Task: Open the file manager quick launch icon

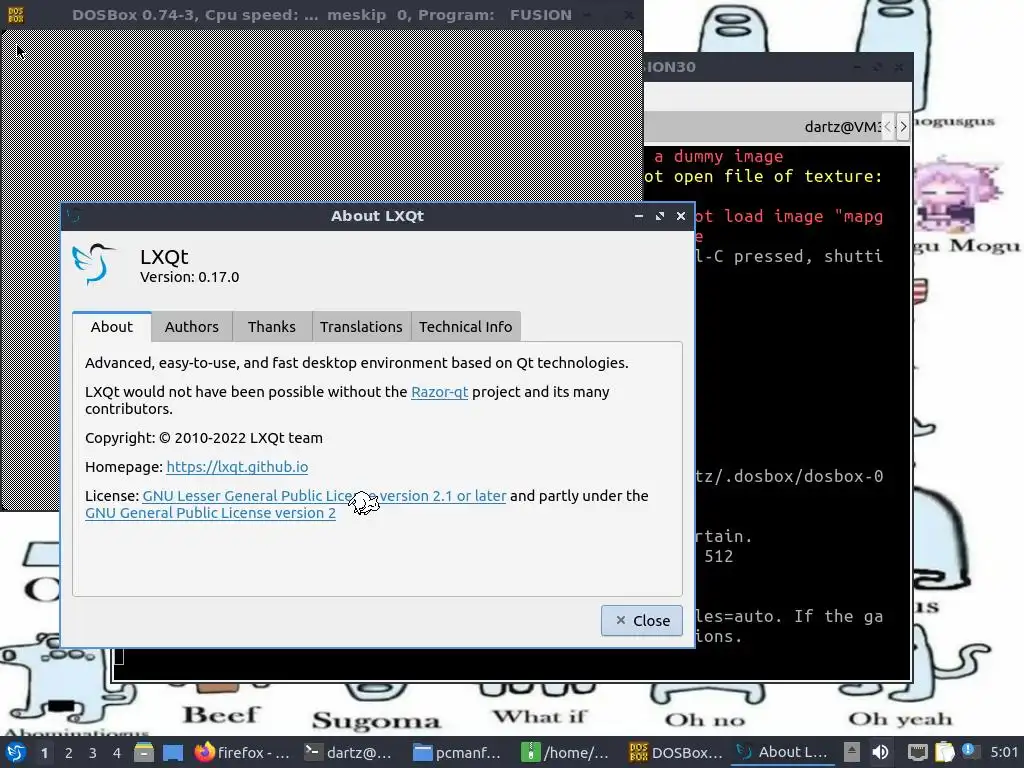Action: coord(144,753)
